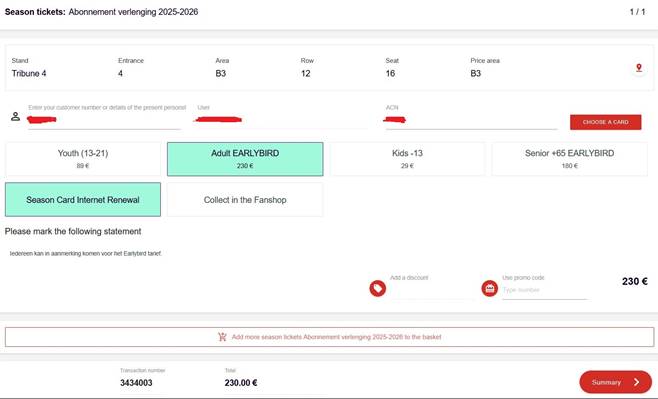
Task: Click the Abonnement verlenging 2025-2026 title
Action: tap(133, 12)
